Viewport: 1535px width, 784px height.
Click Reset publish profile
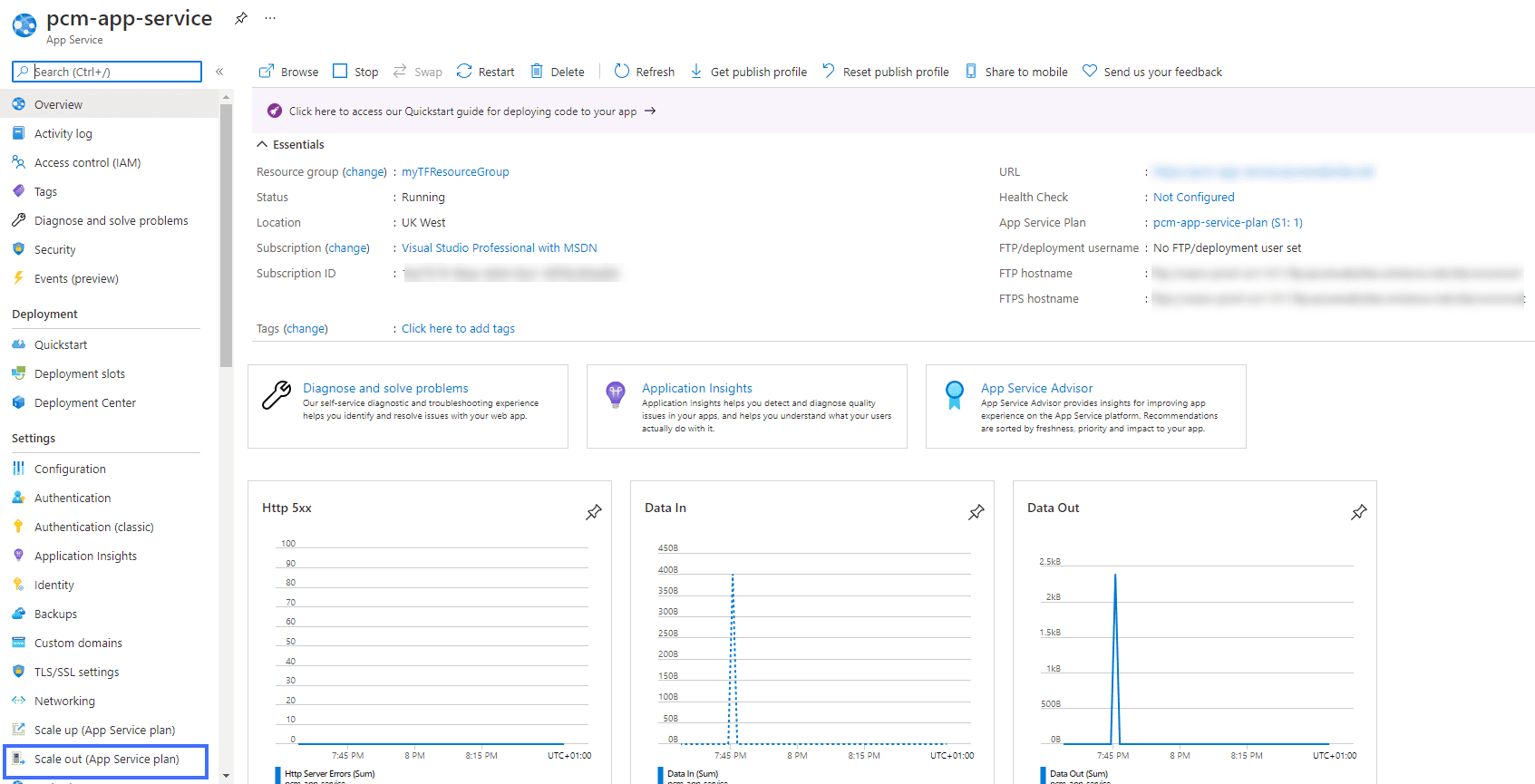click(886, 72)
